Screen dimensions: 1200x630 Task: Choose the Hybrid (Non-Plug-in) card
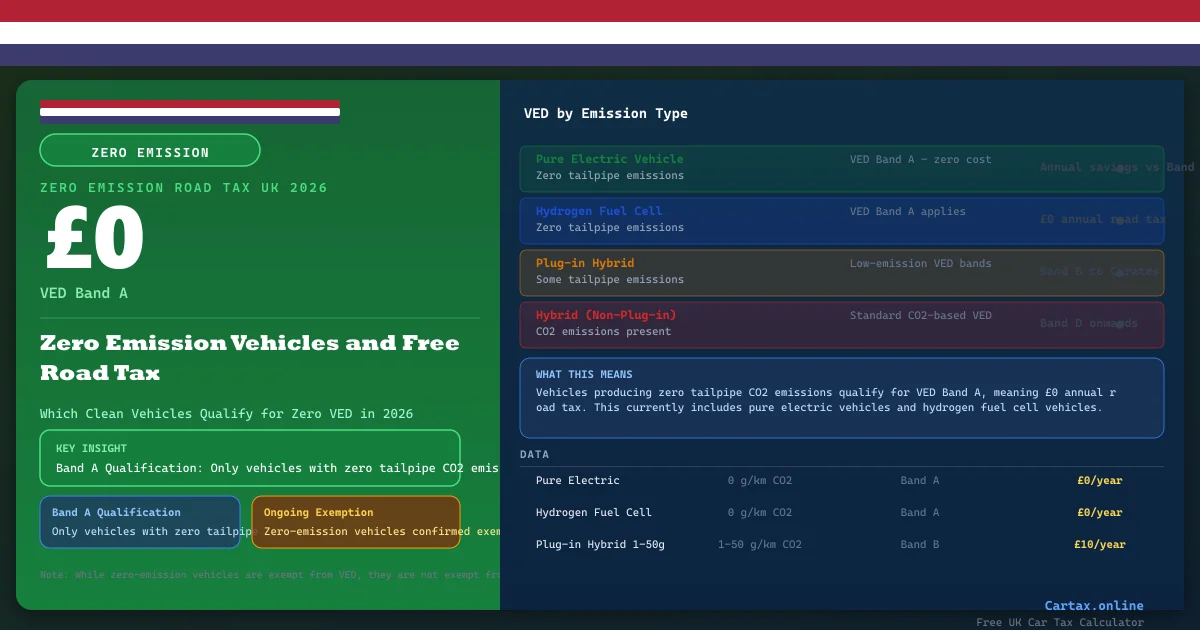click(x=841, y=324)
